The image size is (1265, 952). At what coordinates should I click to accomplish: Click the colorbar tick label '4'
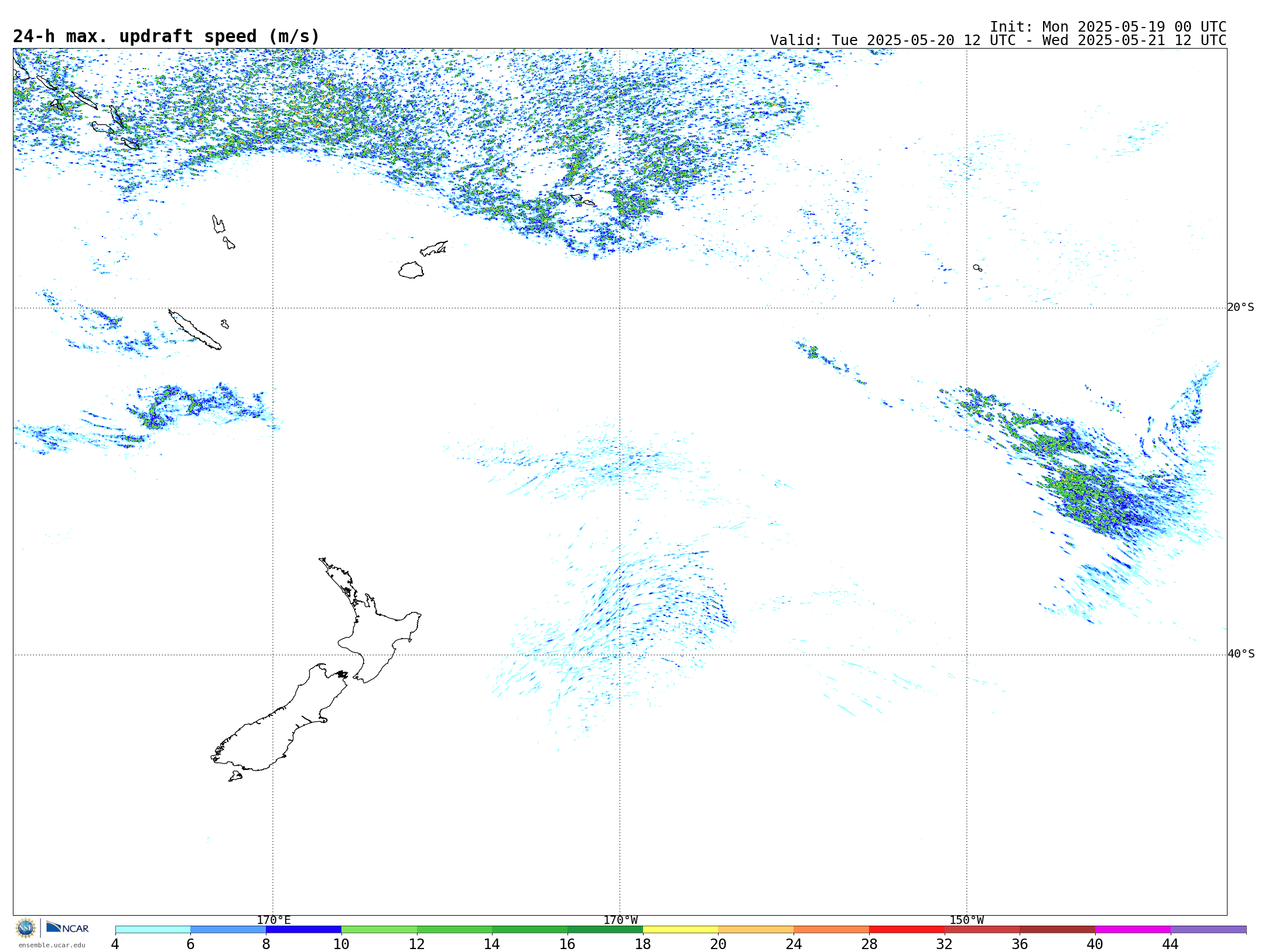click(x=115, y=944)
